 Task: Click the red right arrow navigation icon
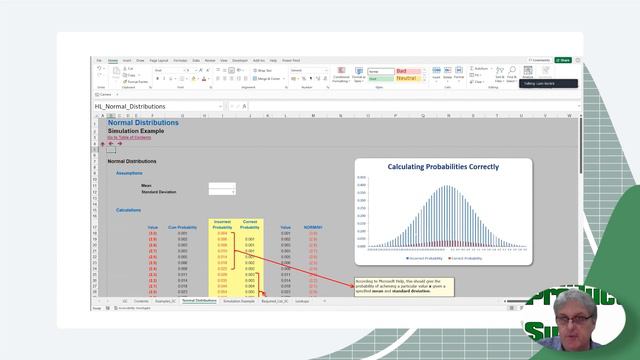pos(120,144)
